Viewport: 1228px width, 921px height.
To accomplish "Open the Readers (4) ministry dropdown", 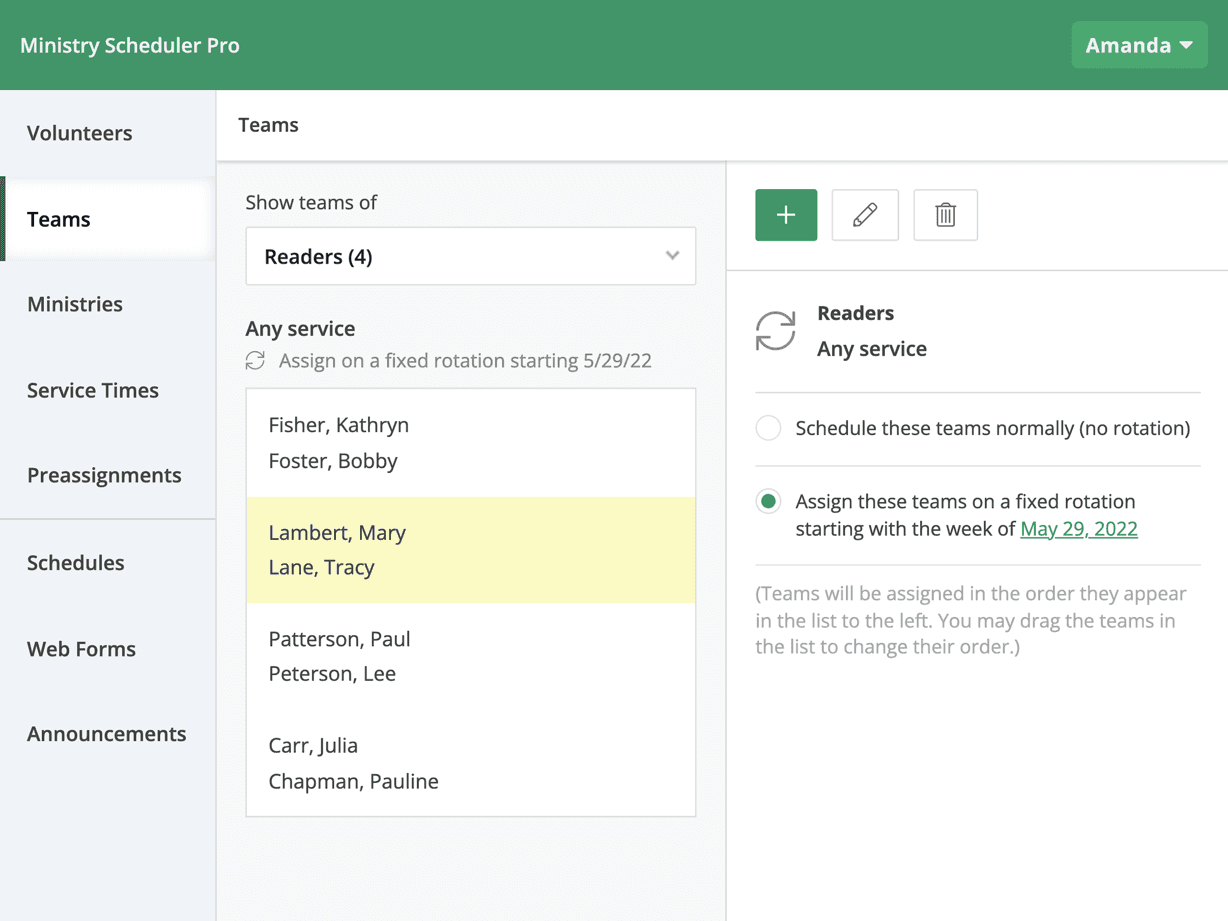I will 471,256.
